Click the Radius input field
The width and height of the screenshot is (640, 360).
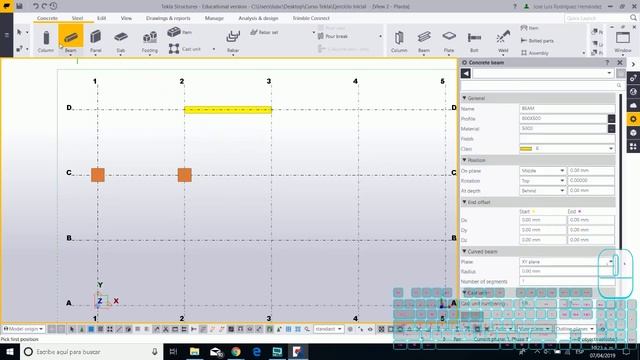point(567,271)
